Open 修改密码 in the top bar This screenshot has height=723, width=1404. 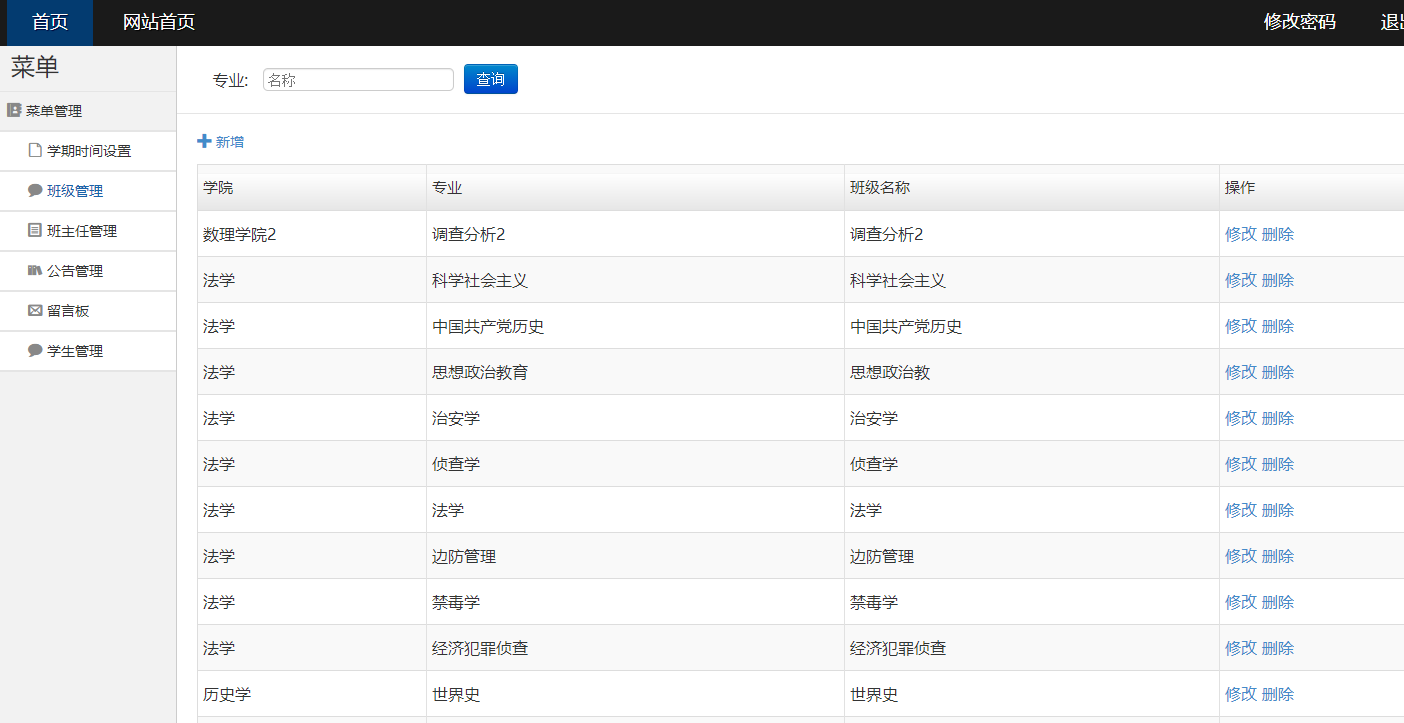(1299, 22)
